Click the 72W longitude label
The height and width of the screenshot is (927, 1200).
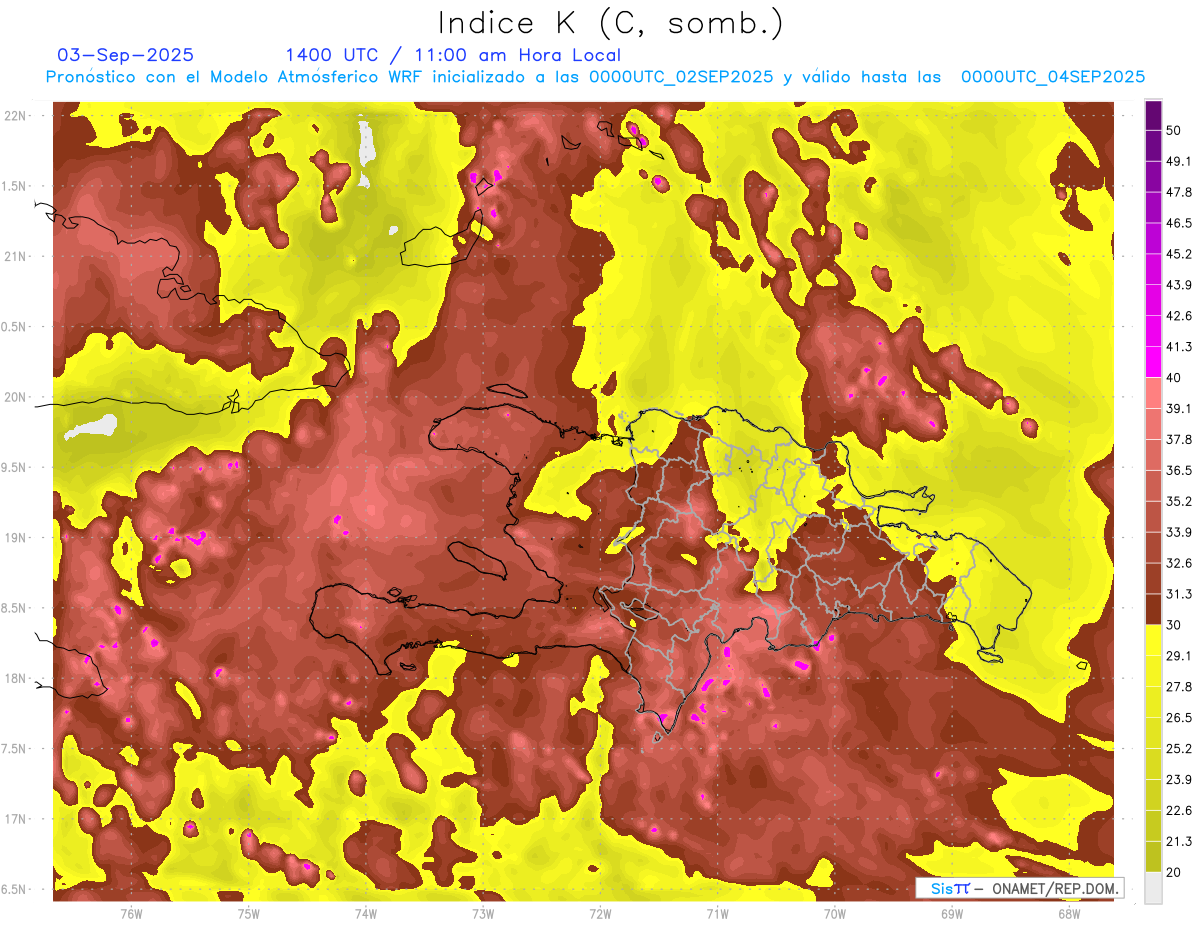click(600, 913)
